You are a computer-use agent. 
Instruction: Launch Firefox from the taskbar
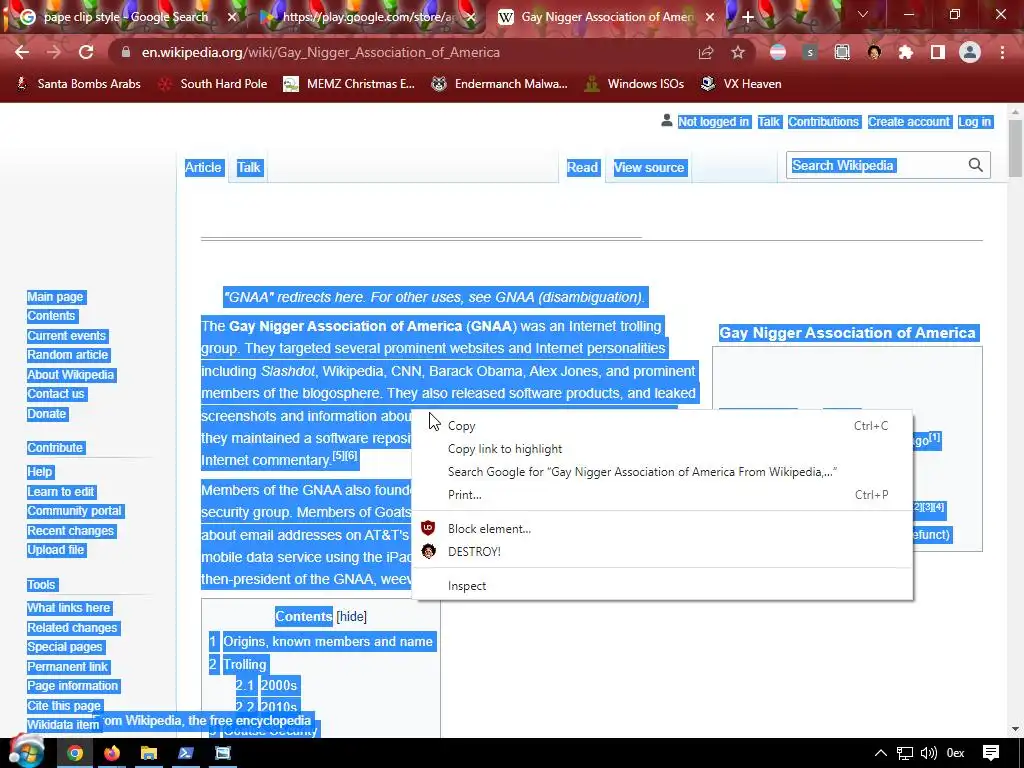[112, 753]
